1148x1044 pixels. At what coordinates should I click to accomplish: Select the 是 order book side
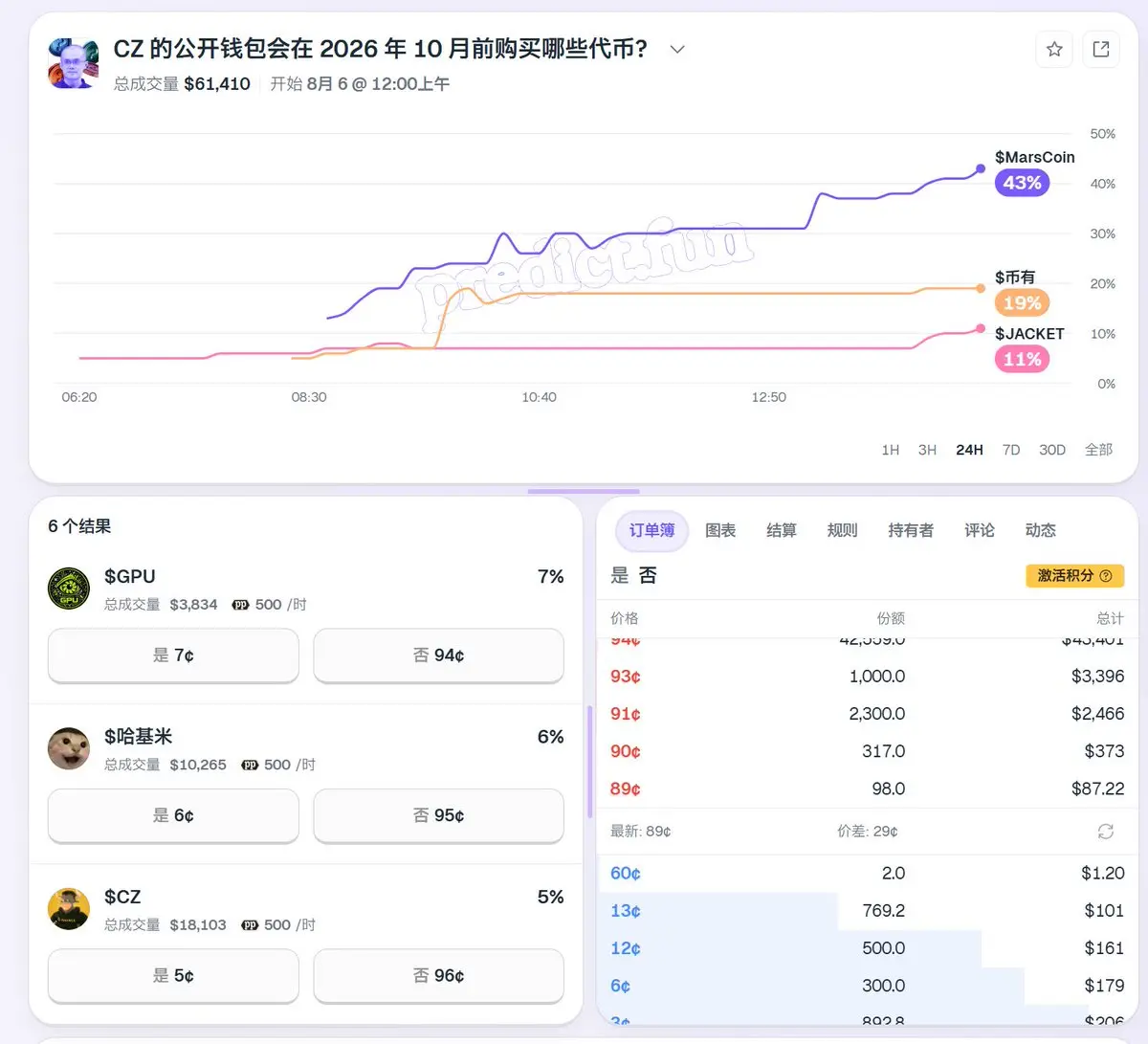(620, 576)
